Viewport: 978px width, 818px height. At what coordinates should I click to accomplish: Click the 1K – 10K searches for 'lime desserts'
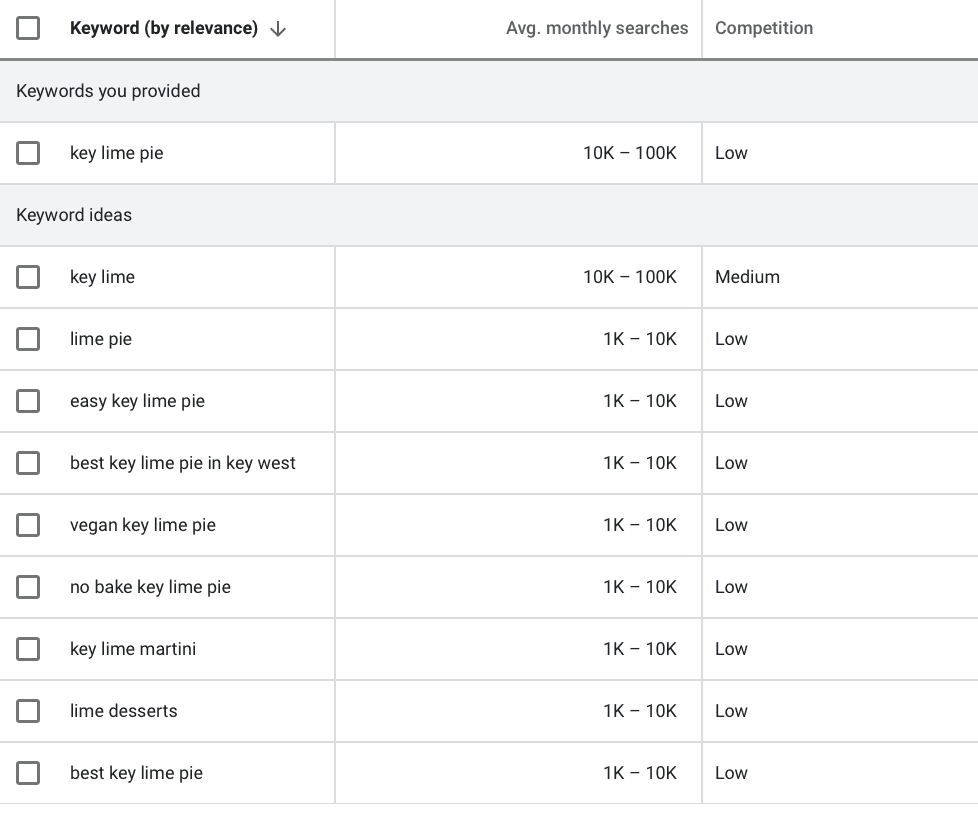point(640,711)
